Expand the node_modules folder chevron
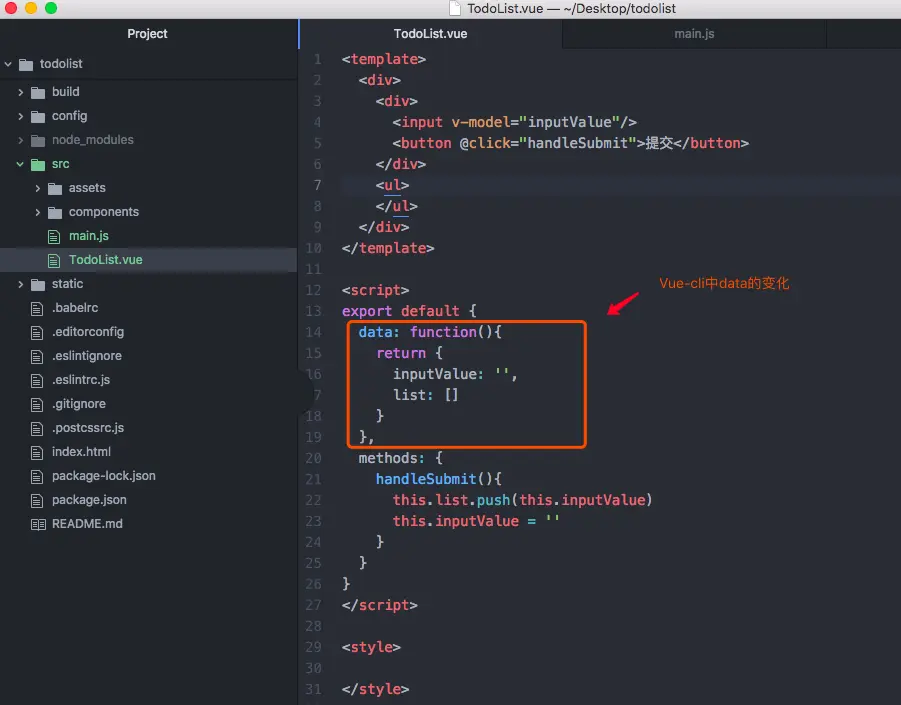 [x=21, y=140]
